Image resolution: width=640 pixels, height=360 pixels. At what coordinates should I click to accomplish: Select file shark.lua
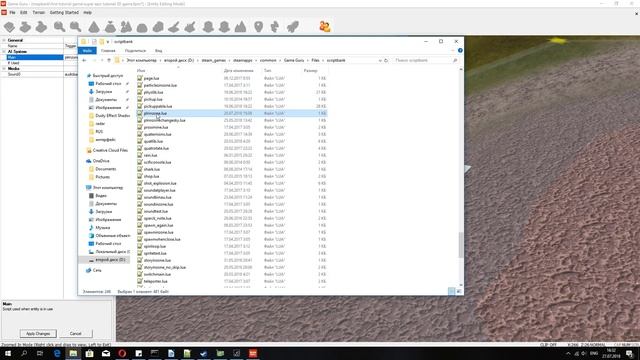click(x=151, y=169)
